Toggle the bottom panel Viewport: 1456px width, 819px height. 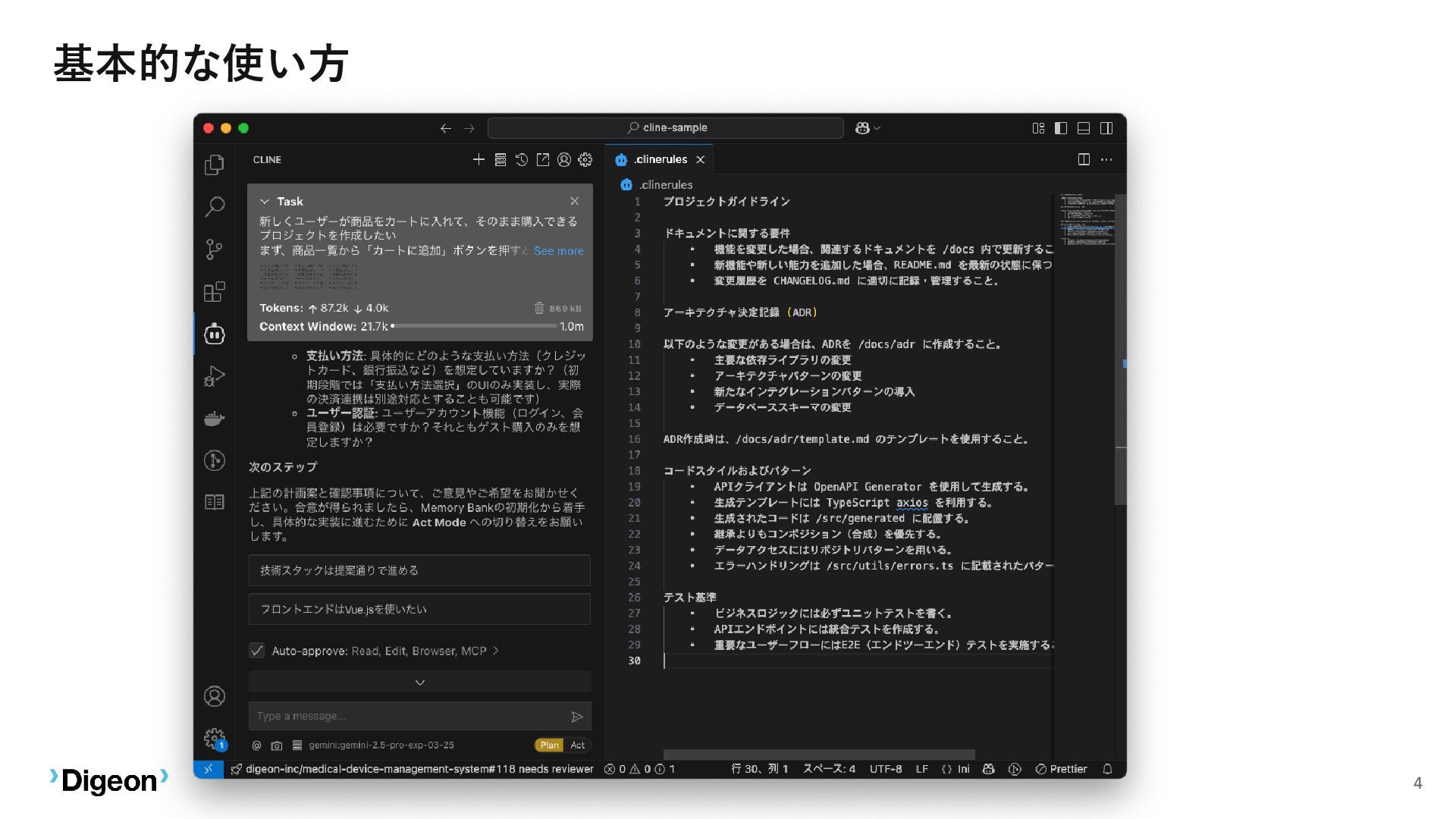coord(1084,128)
